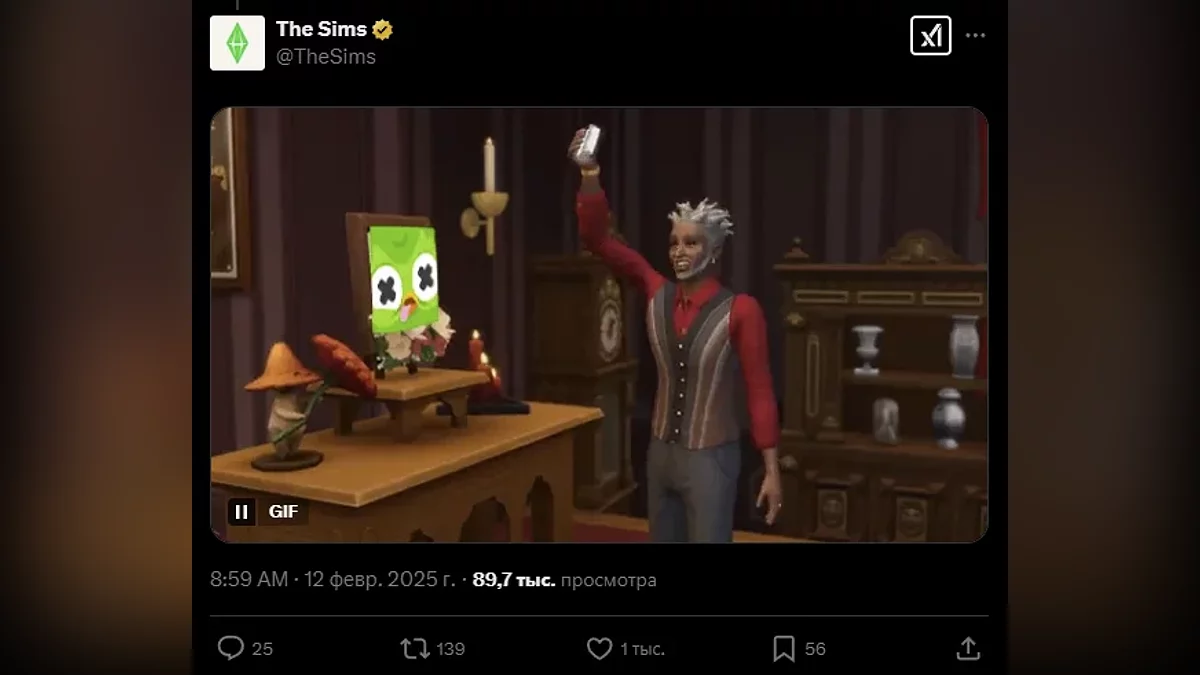Viewport: 1200px width, 675px height.
Task: Click the GIF label badge
Action: 283,512
